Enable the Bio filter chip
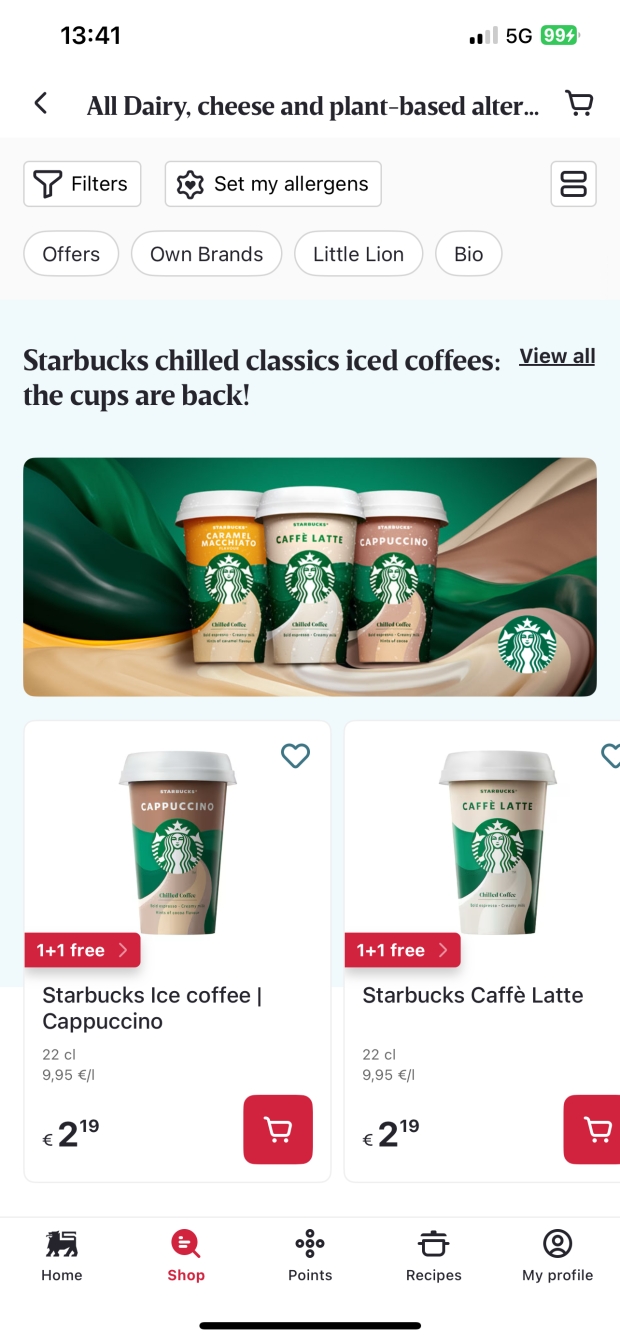The height and width of the screenshot is (1341, 620). click(x=469, y=254)
